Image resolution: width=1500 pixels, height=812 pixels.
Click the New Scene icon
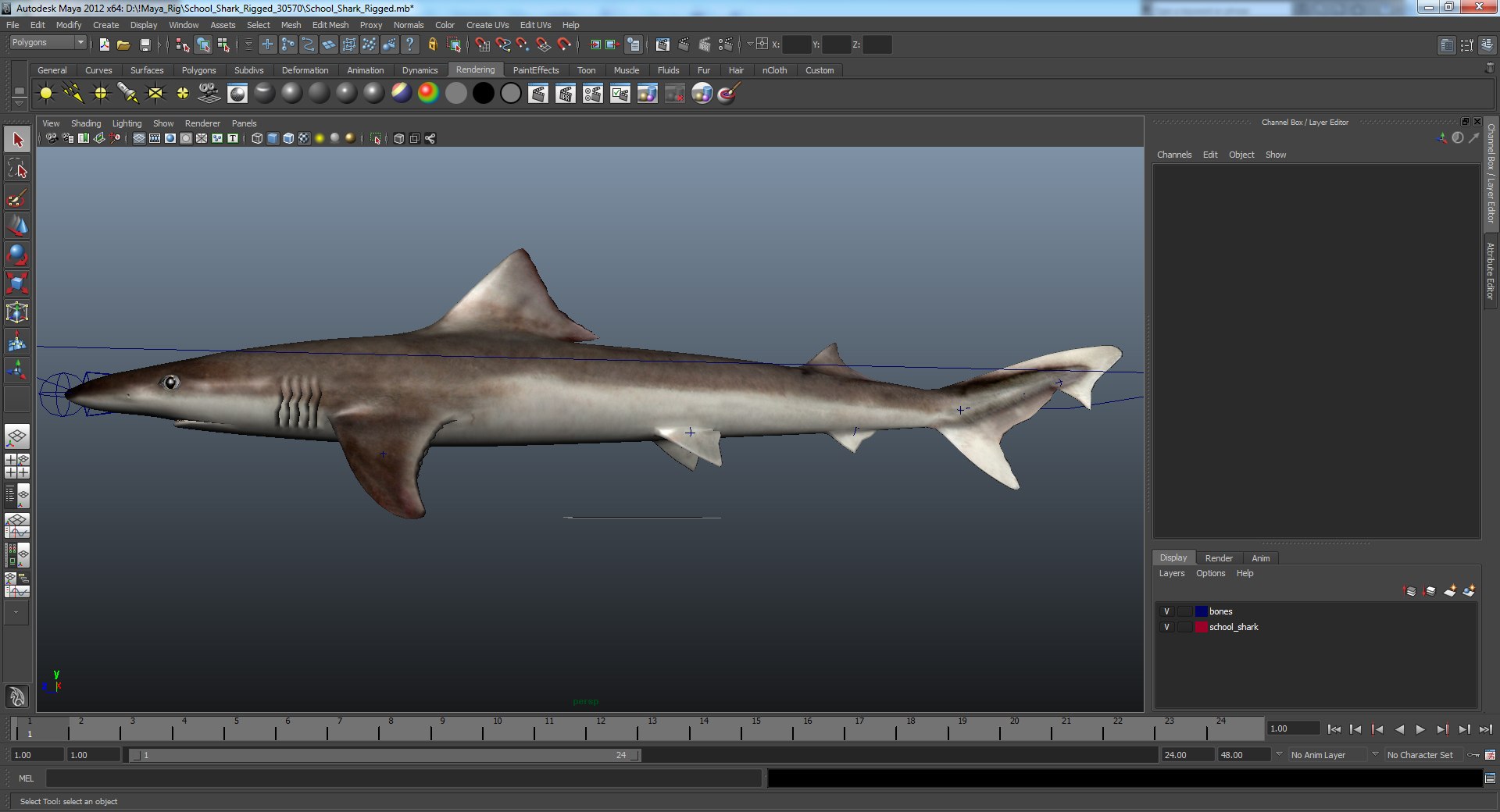point(105,45)
